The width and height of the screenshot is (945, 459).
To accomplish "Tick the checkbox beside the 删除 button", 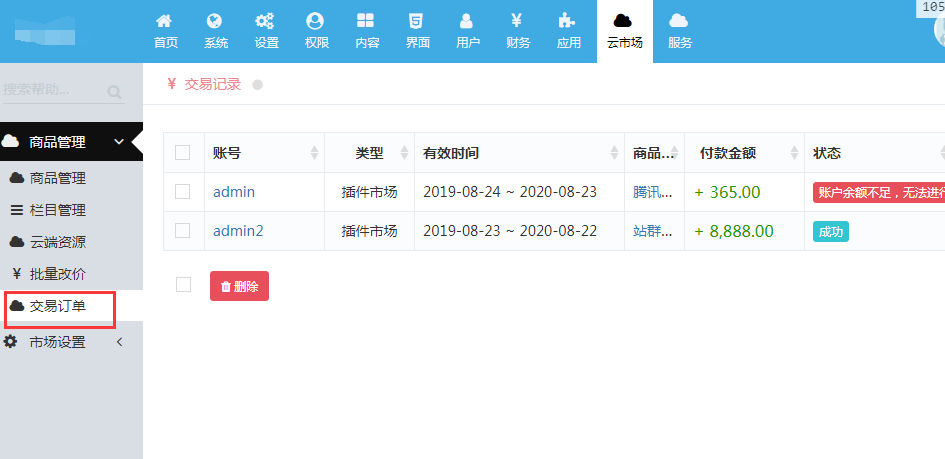I will click(x=183, y=285).
